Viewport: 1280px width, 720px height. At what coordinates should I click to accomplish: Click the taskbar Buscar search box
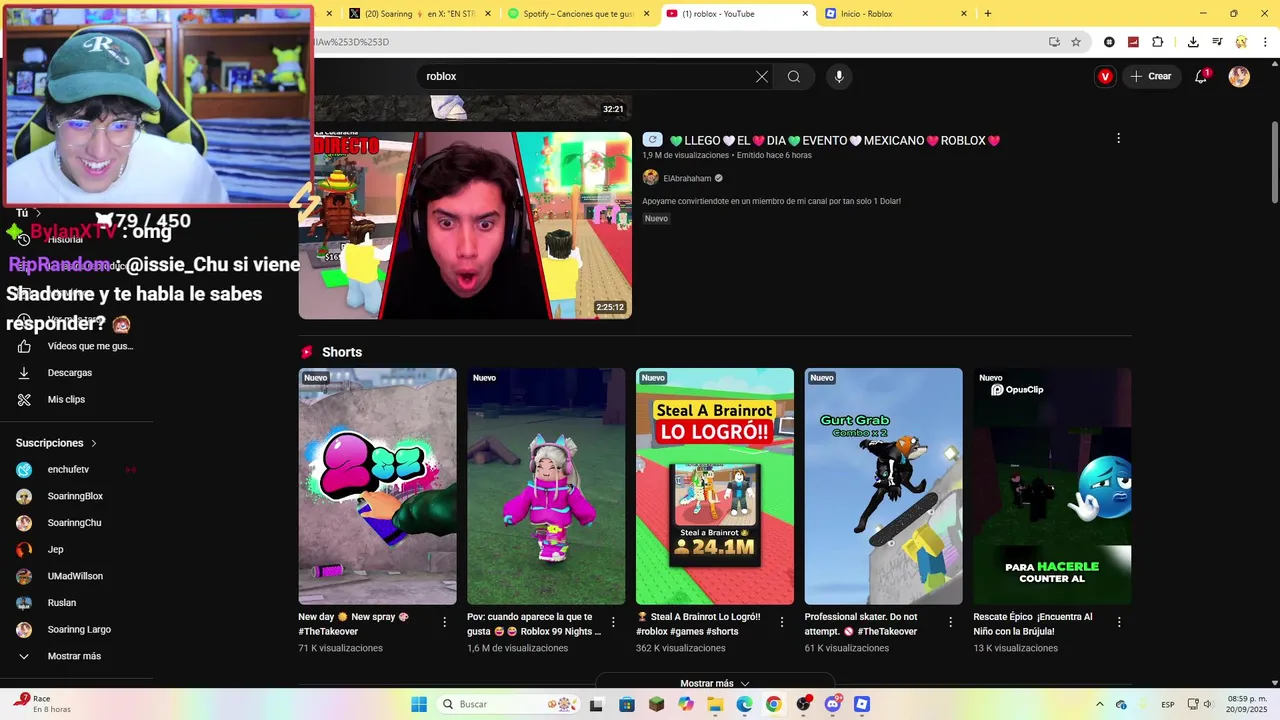point(510,704)
